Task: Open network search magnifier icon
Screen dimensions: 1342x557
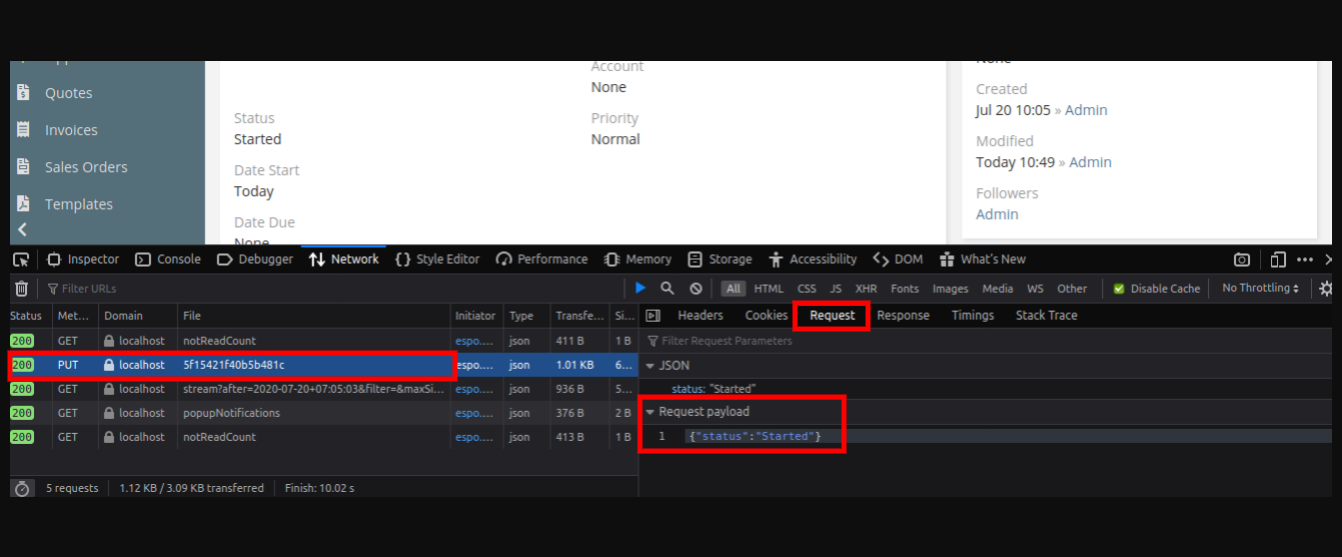Action: [667, 288]
